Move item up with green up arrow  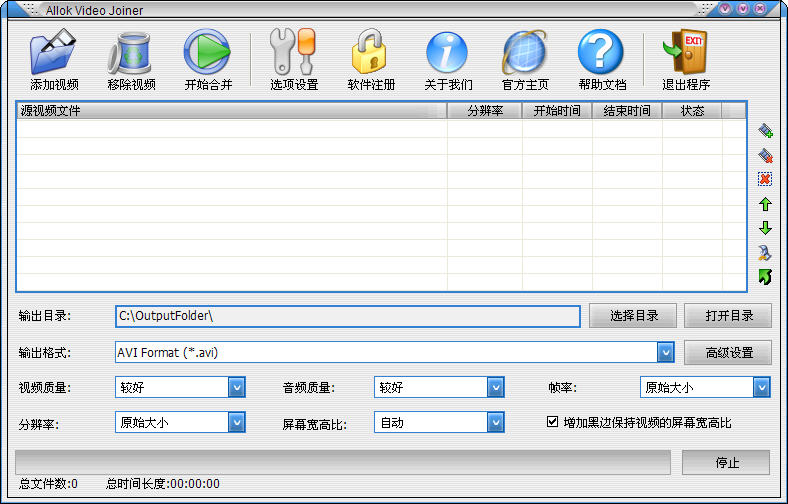tap(765, 204)
